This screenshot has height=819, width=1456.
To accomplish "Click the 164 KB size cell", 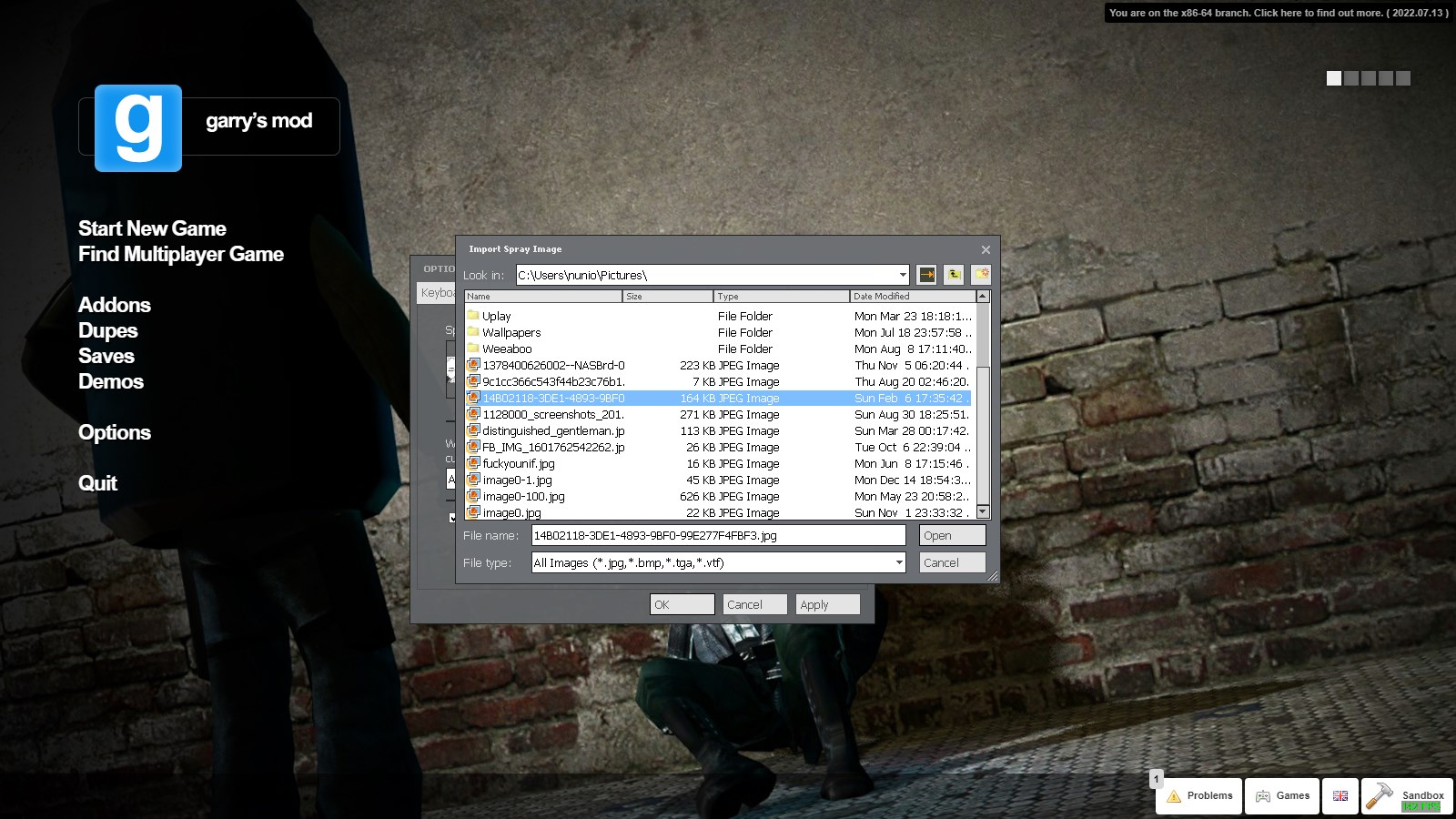I will [698, 398].
